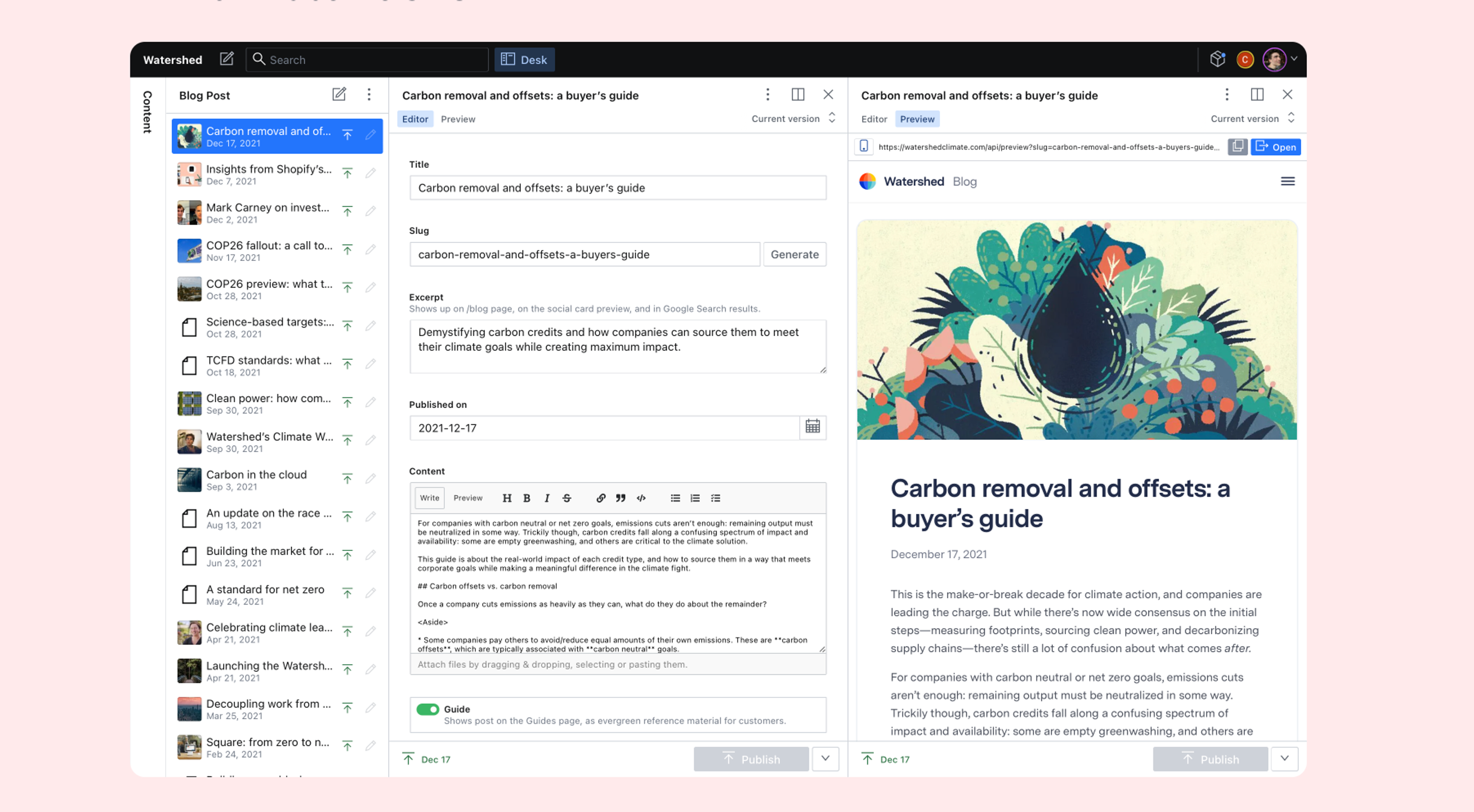Image resolution: width=1474 pixels, height=812 pixels.
Task: Expand the user avatar menu chevron
Action: (x=1294, y=59)
